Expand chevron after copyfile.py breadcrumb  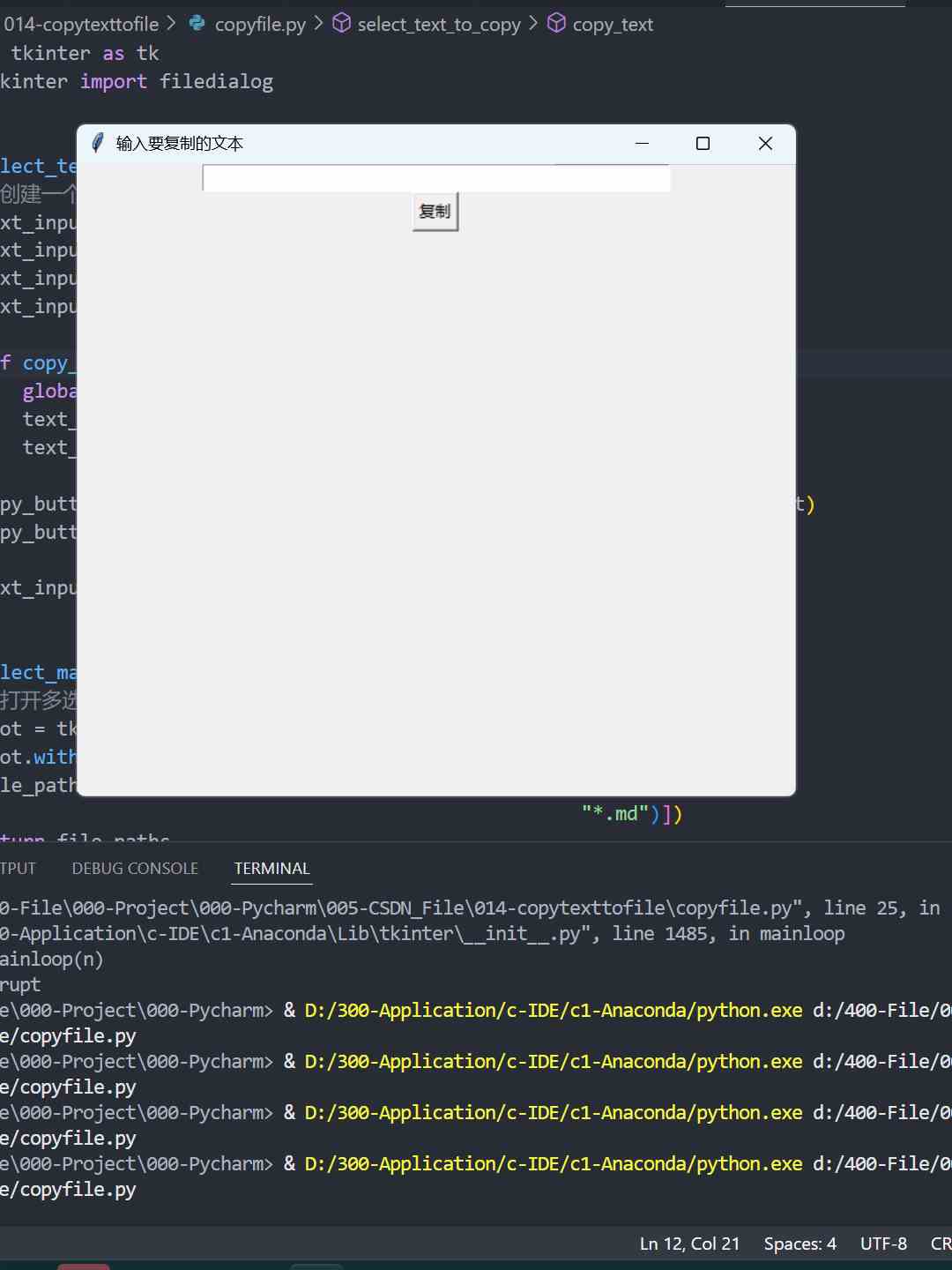[318, 23]
